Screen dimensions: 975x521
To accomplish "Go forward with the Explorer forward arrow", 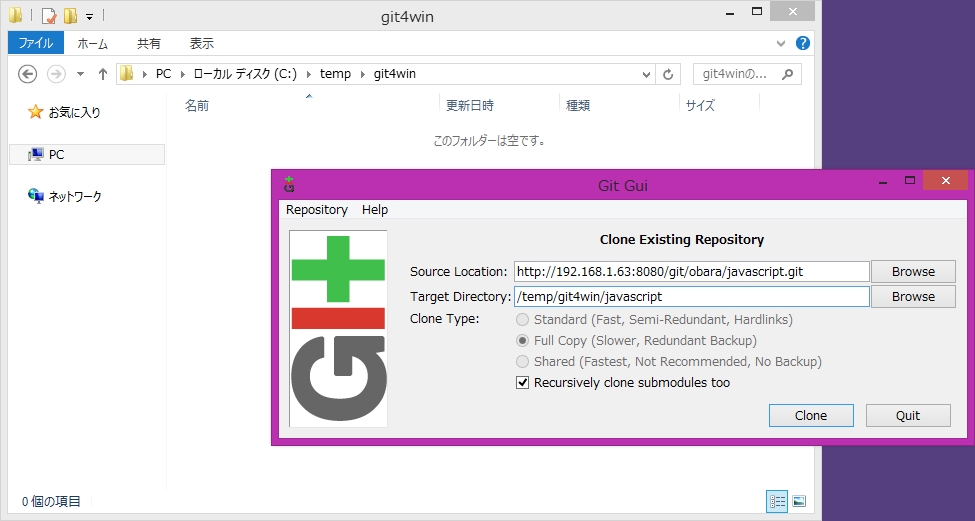I will pyautogui.click(x=56, y=74).
